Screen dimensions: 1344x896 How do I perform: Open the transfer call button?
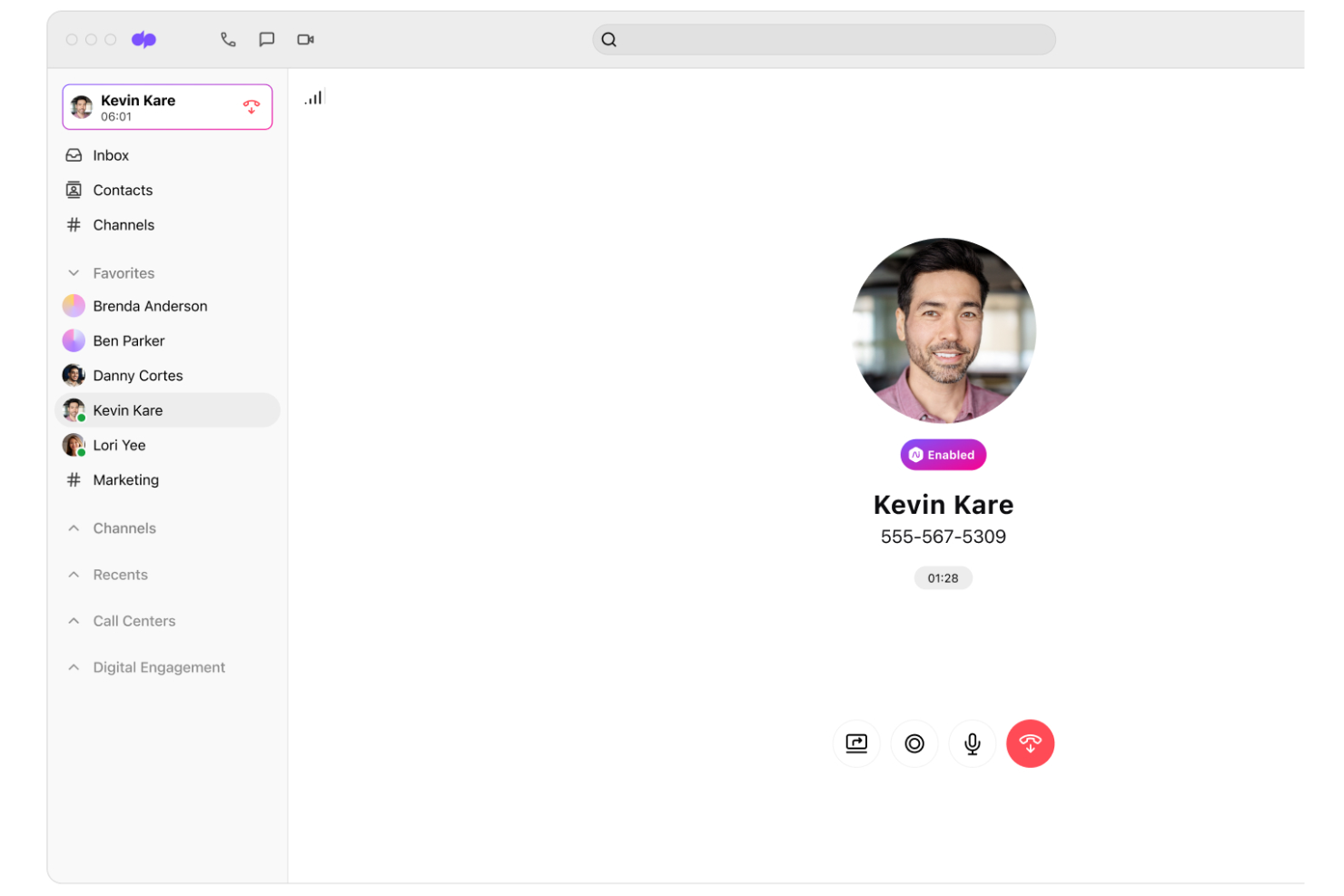856,743
